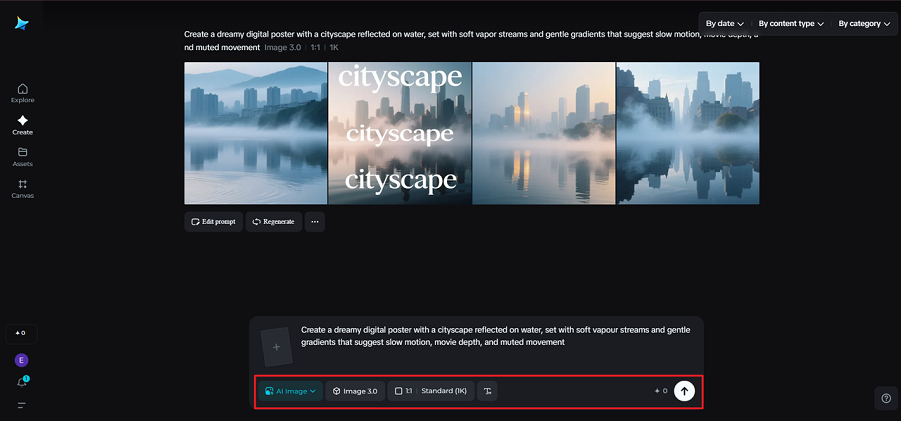Choose the Image 3.0 model selector
This screenshot has height=421, width=901.
click(355, 391)
